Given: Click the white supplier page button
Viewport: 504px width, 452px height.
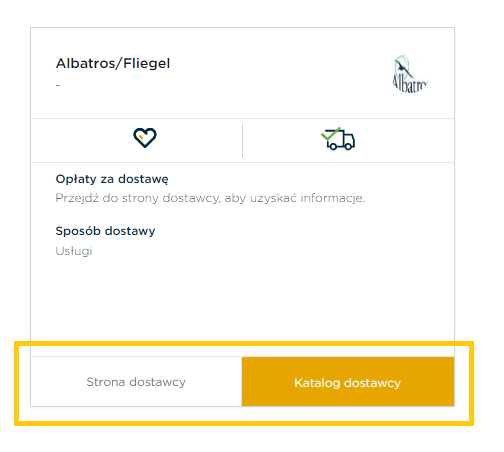Looking at the screenshot, I should (136, 382).
